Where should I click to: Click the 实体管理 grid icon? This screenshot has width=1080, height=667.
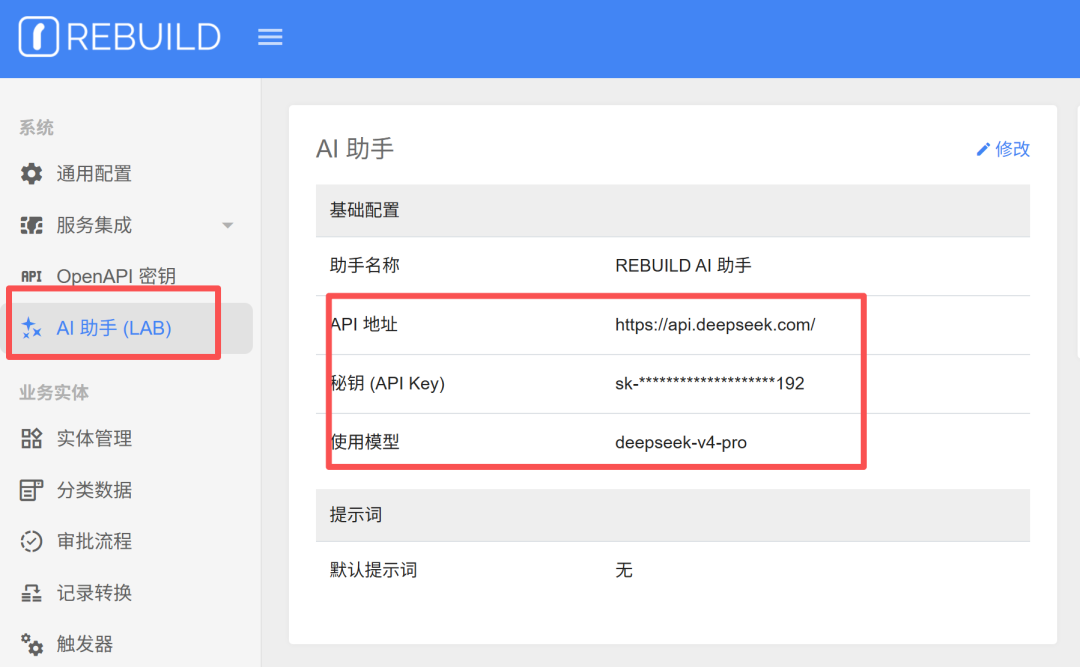[x=31, y=438]
